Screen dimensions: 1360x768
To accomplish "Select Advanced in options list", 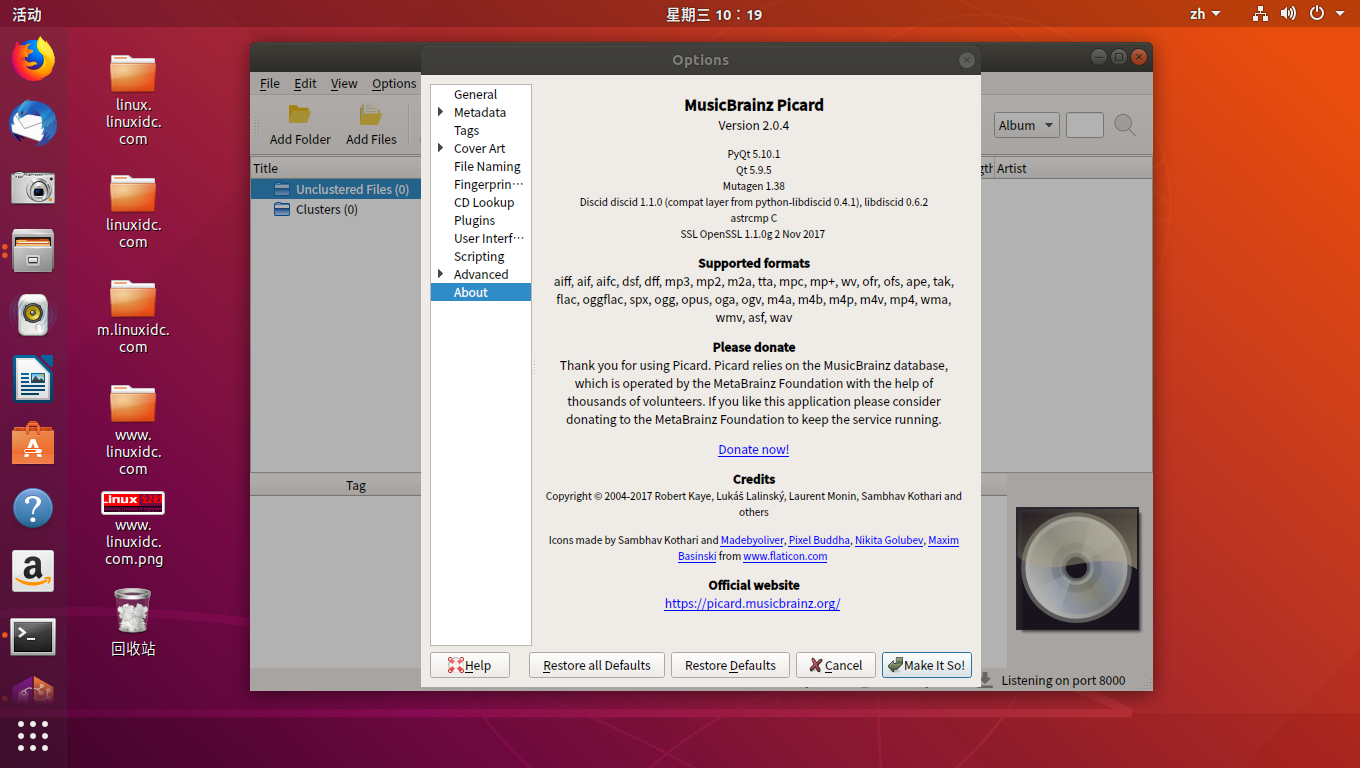I will pos(481,274).
